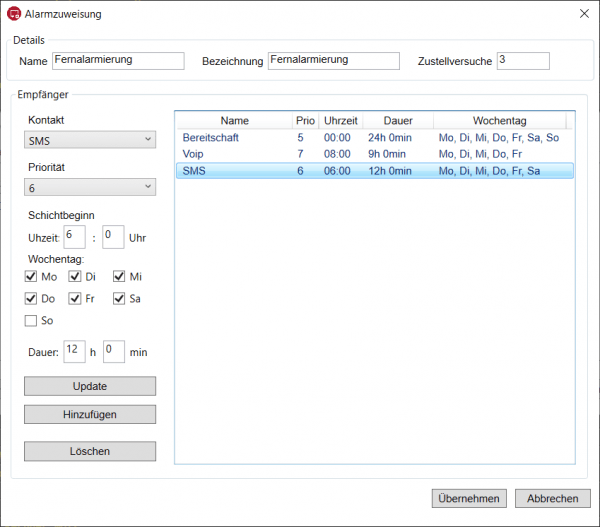The image size is (600, 527).
Task: Toggle the Sa weekday checkbox
Action: (x=119, y=299)
